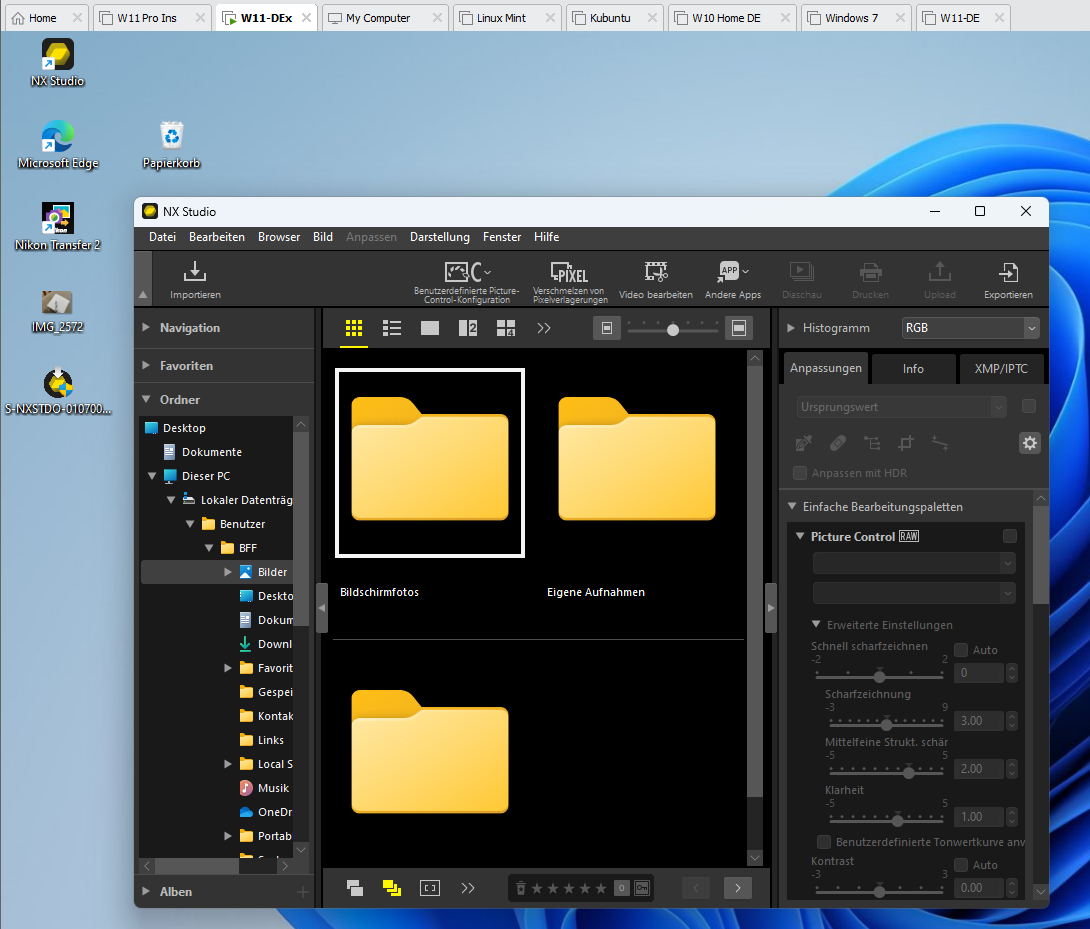The image size is (1090, 929).
Task: Toggle the Picture Control checkbox
Action: pyautogui.click(x=1010, y=536)
